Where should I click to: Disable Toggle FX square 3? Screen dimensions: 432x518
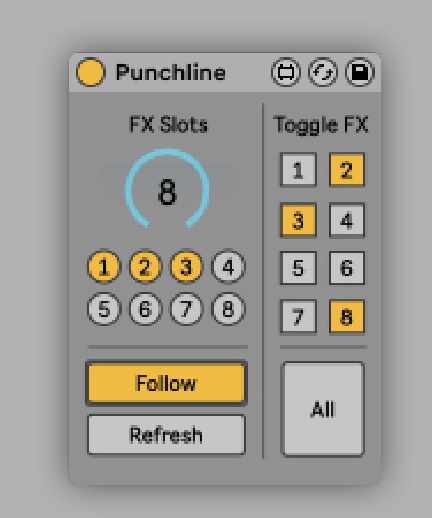(298, 220)
